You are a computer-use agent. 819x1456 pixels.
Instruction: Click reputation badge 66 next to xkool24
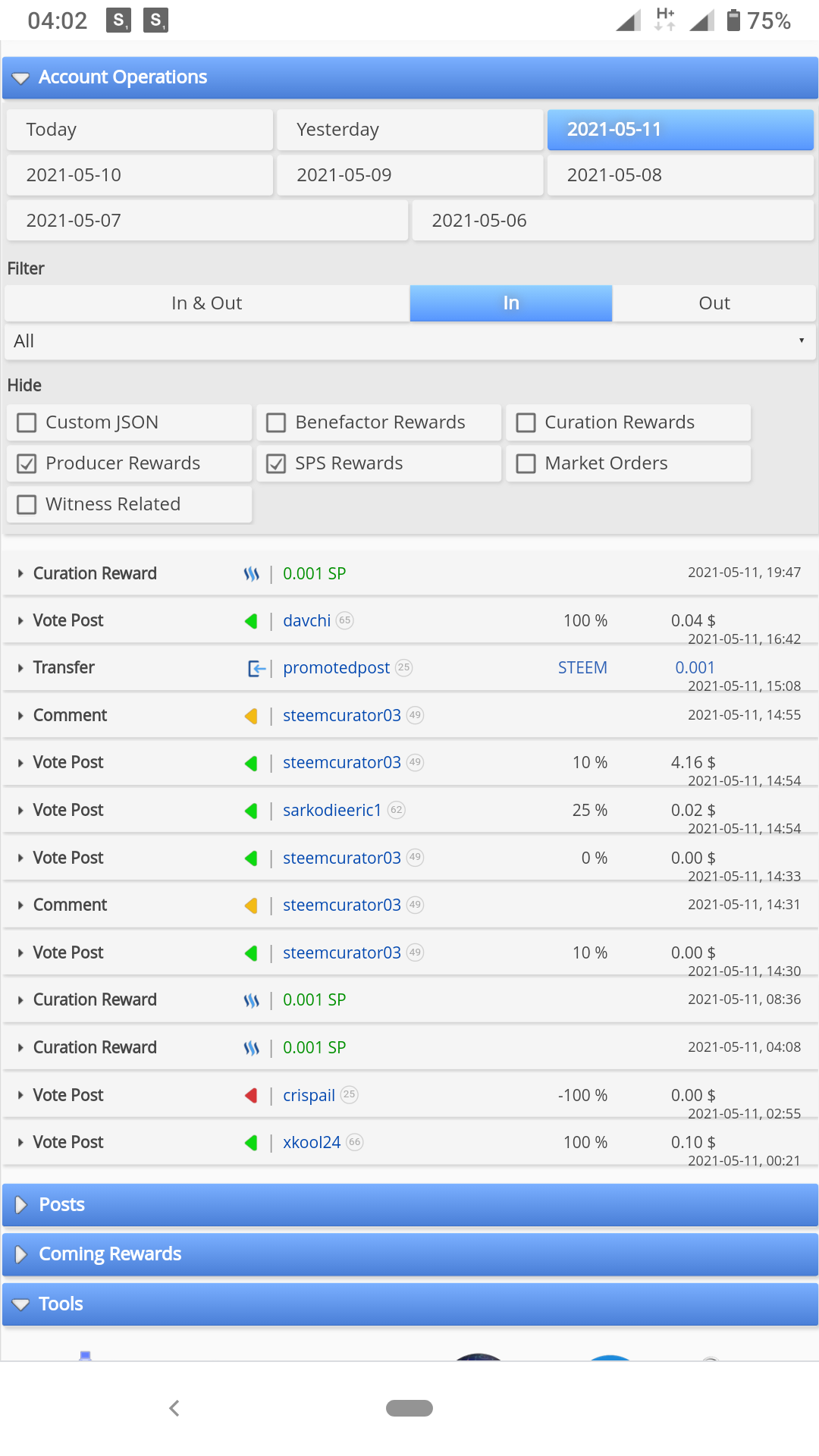click(355, 1142)
